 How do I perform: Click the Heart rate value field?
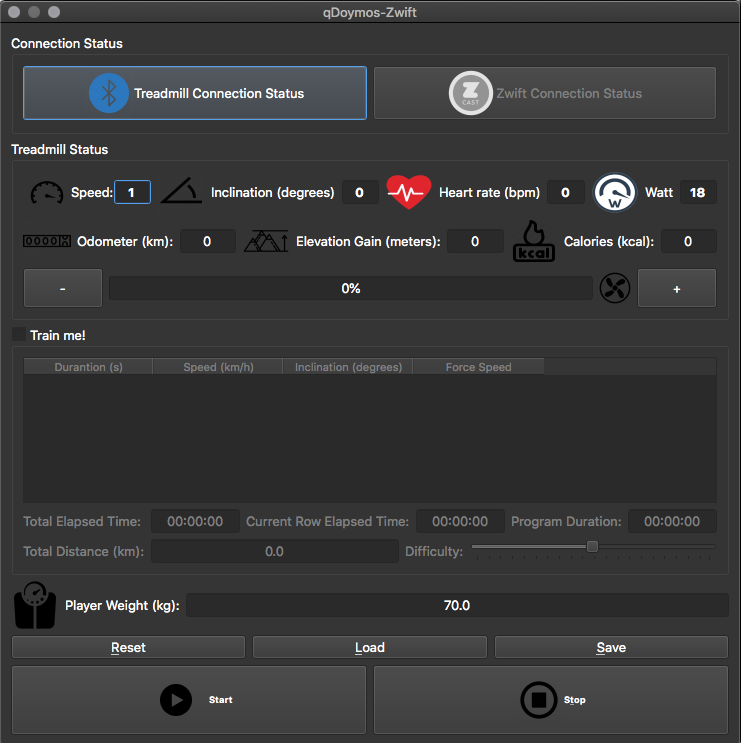(566, 192)
